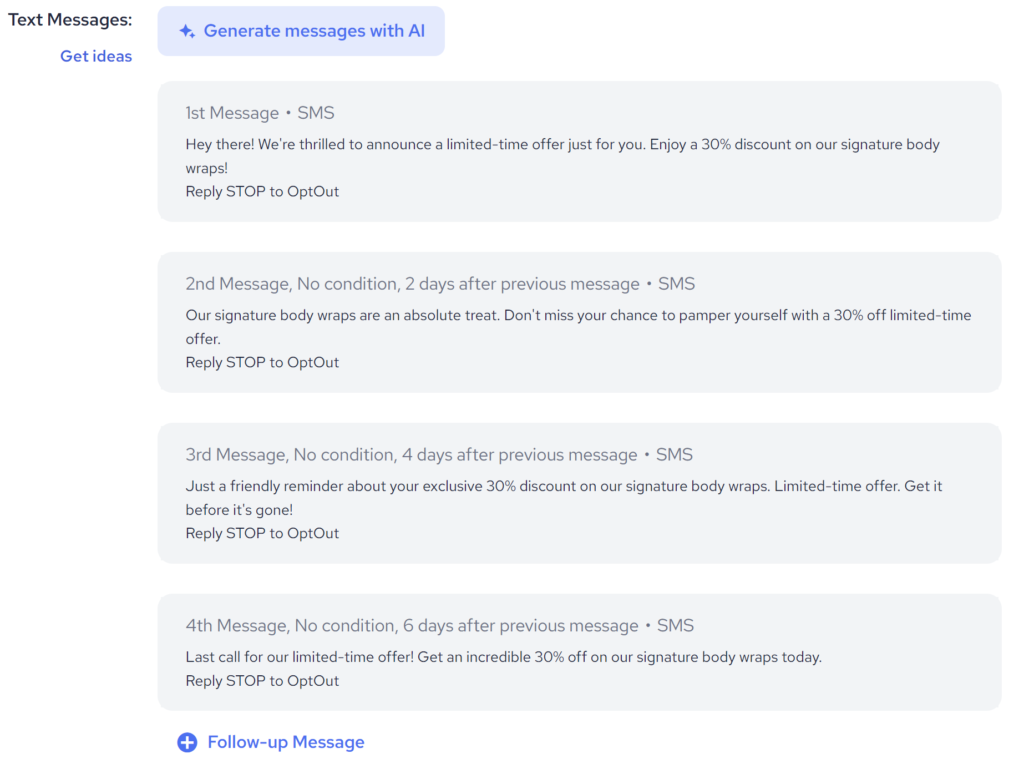
Task: Edit the 'Last call' message text
Action: [x=503, y=657]
